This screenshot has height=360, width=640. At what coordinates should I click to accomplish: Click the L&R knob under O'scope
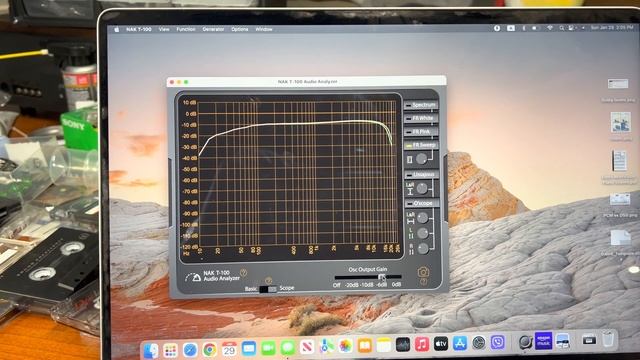click(423, 218)
